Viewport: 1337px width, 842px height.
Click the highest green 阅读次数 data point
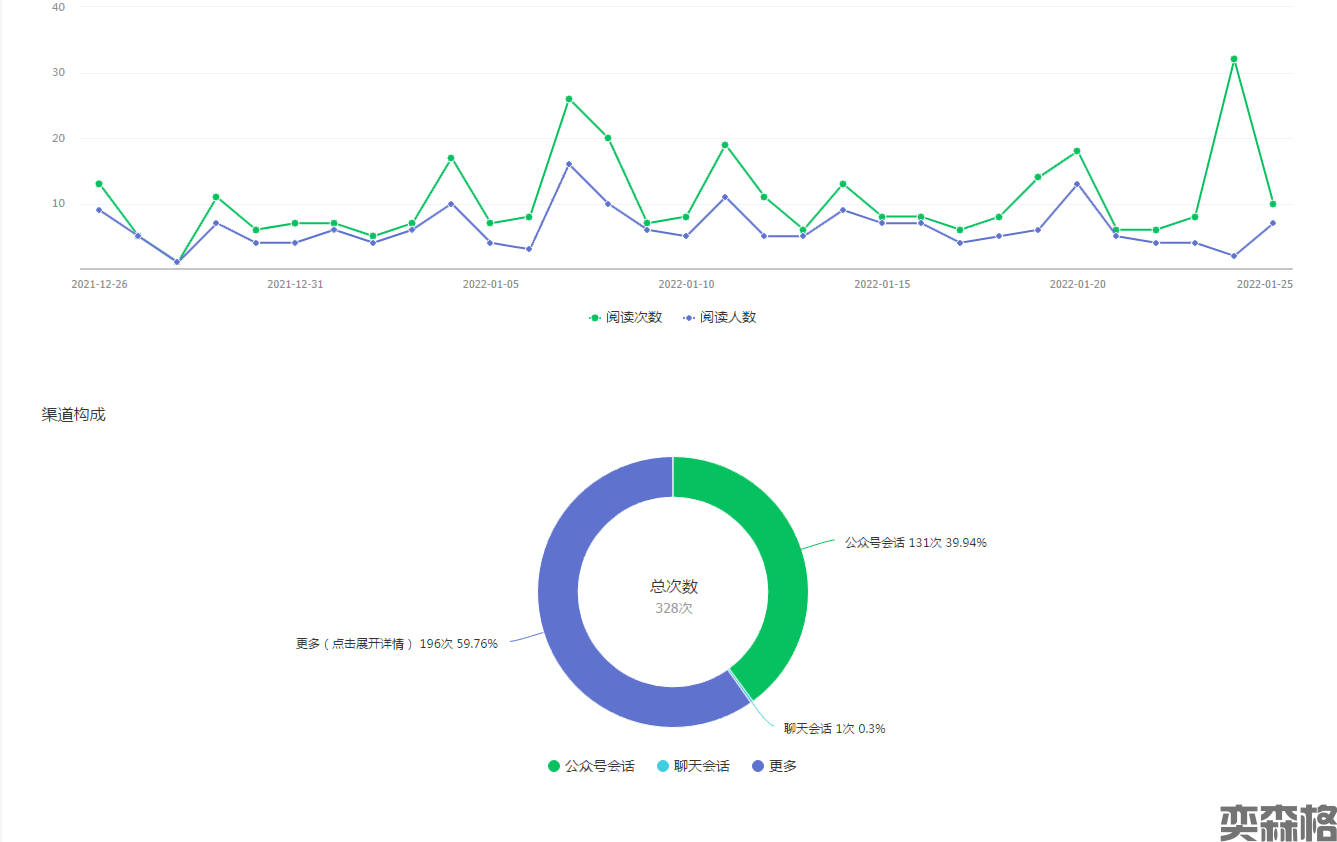[1233, 59]
